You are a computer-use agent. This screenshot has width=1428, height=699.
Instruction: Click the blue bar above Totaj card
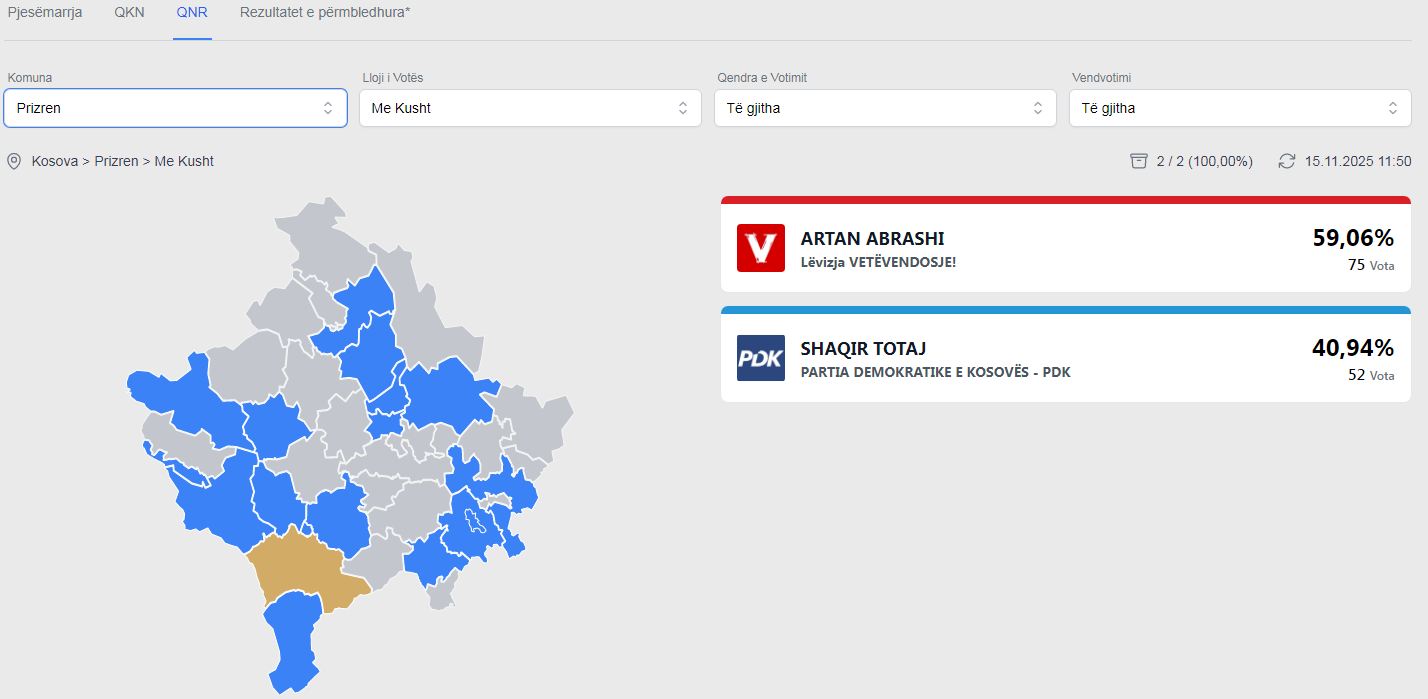(x=1065, y=310)
